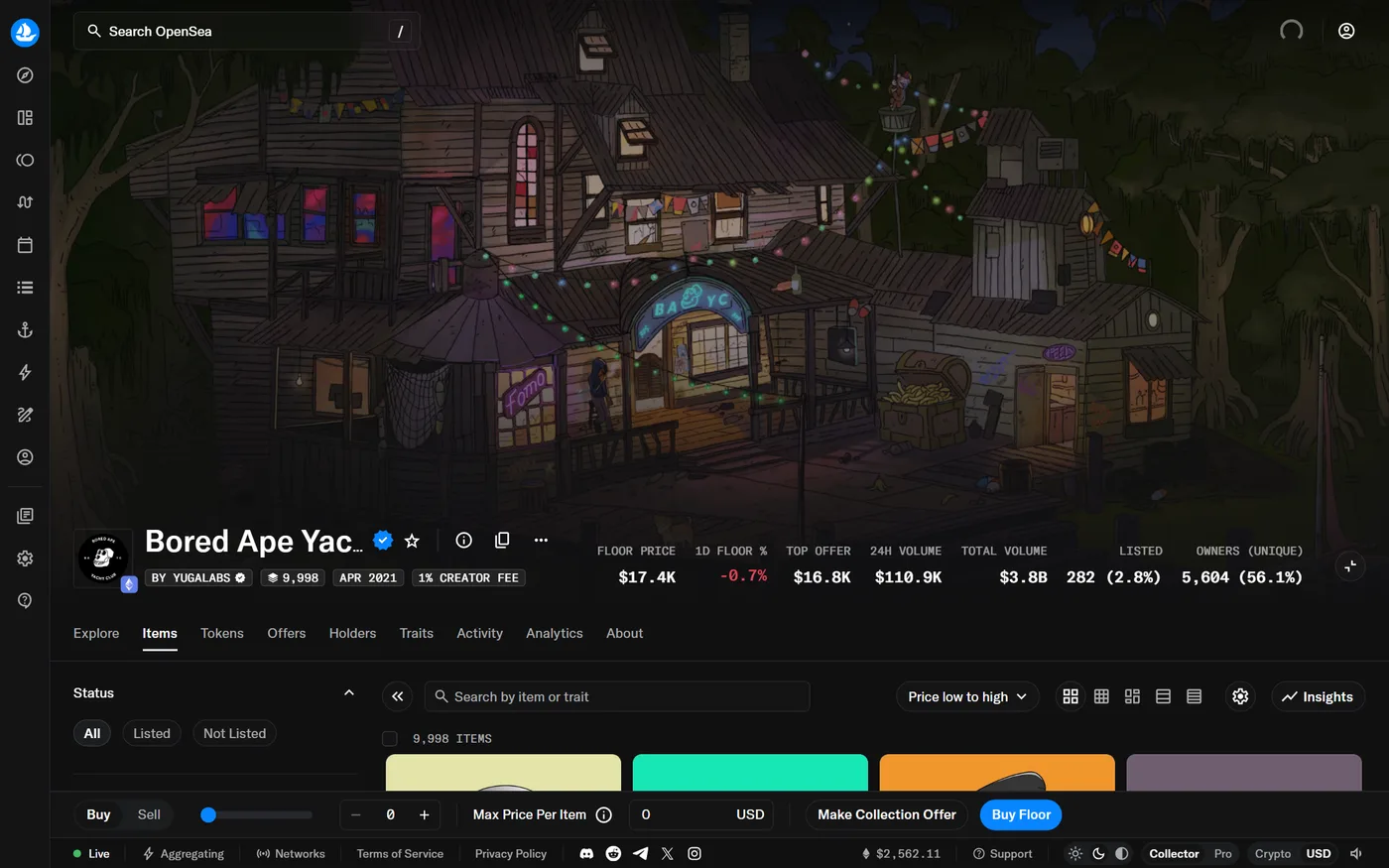Open the sidebar settings gear
Screen dimensions: 1389x868
coord(25,558)
